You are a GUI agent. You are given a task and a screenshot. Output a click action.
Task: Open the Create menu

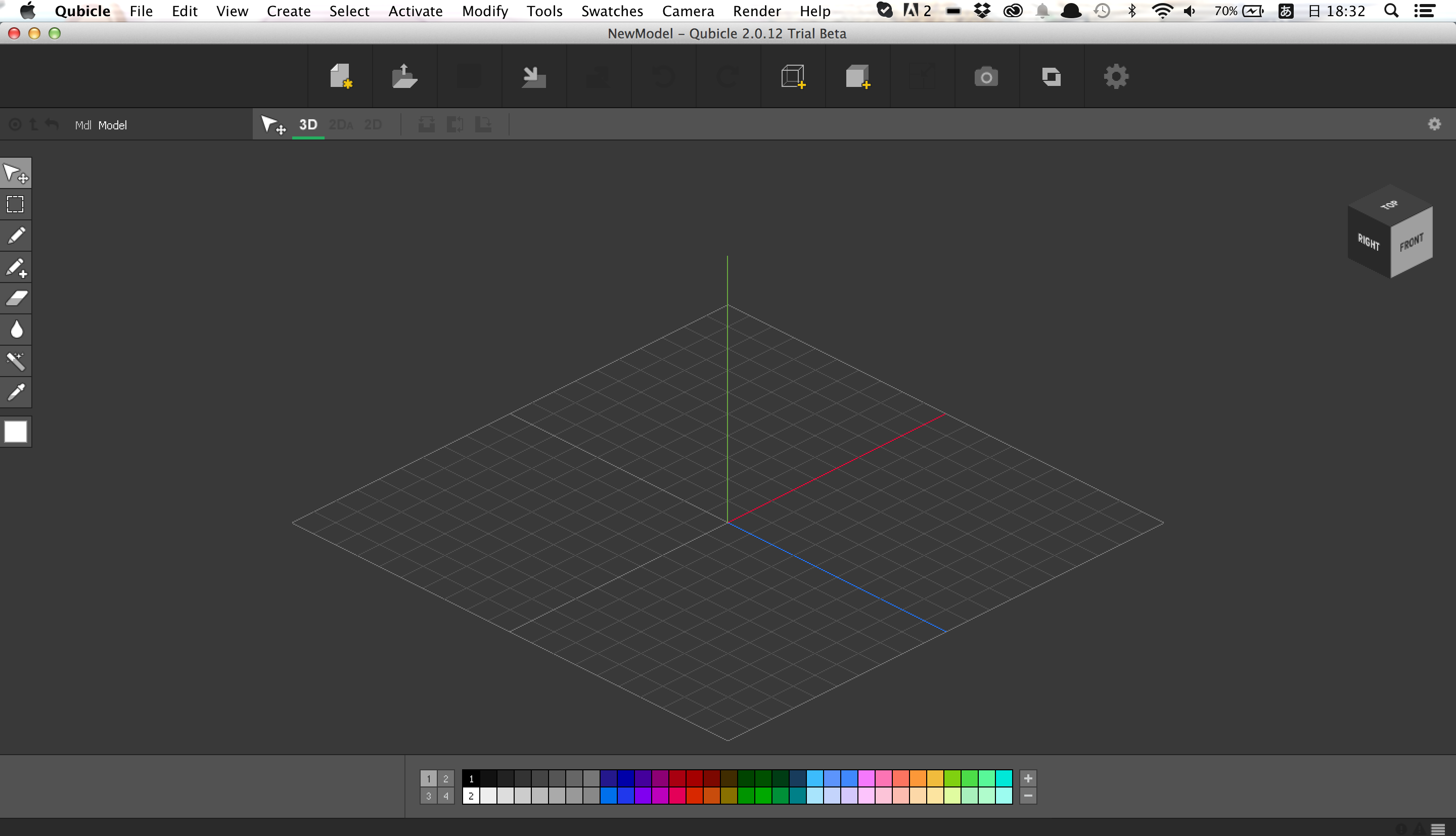tap(288, 11)
